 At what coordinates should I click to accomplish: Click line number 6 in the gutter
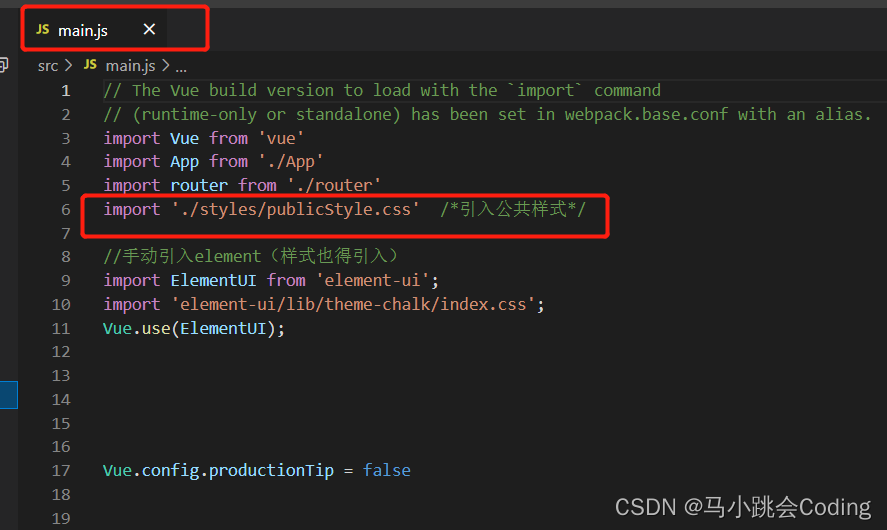[x=66, y=210]
